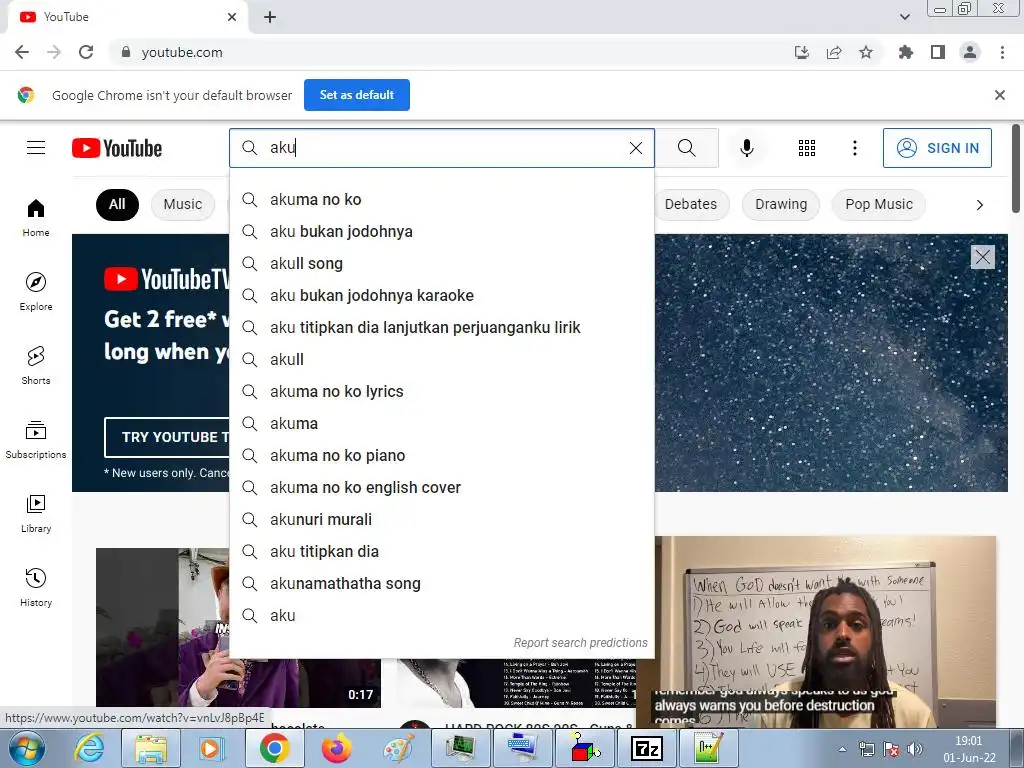Screen dimensions: 1024x768
Task: Expand the tab search dropdown arrow
Action: tap(905, 17)
